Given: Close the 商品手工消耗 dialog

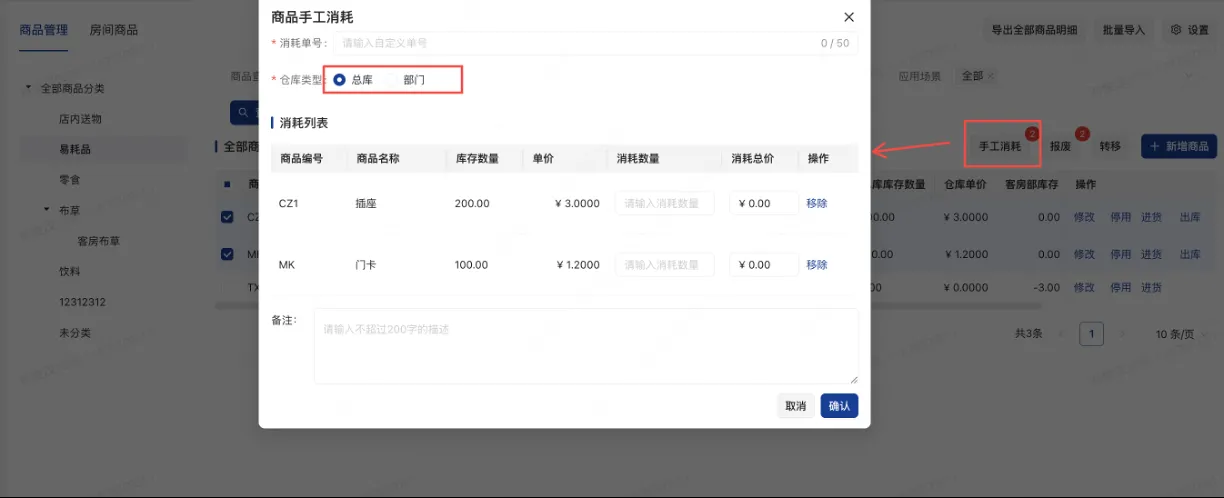Looking at the screenshot, I should pos(849,17).
